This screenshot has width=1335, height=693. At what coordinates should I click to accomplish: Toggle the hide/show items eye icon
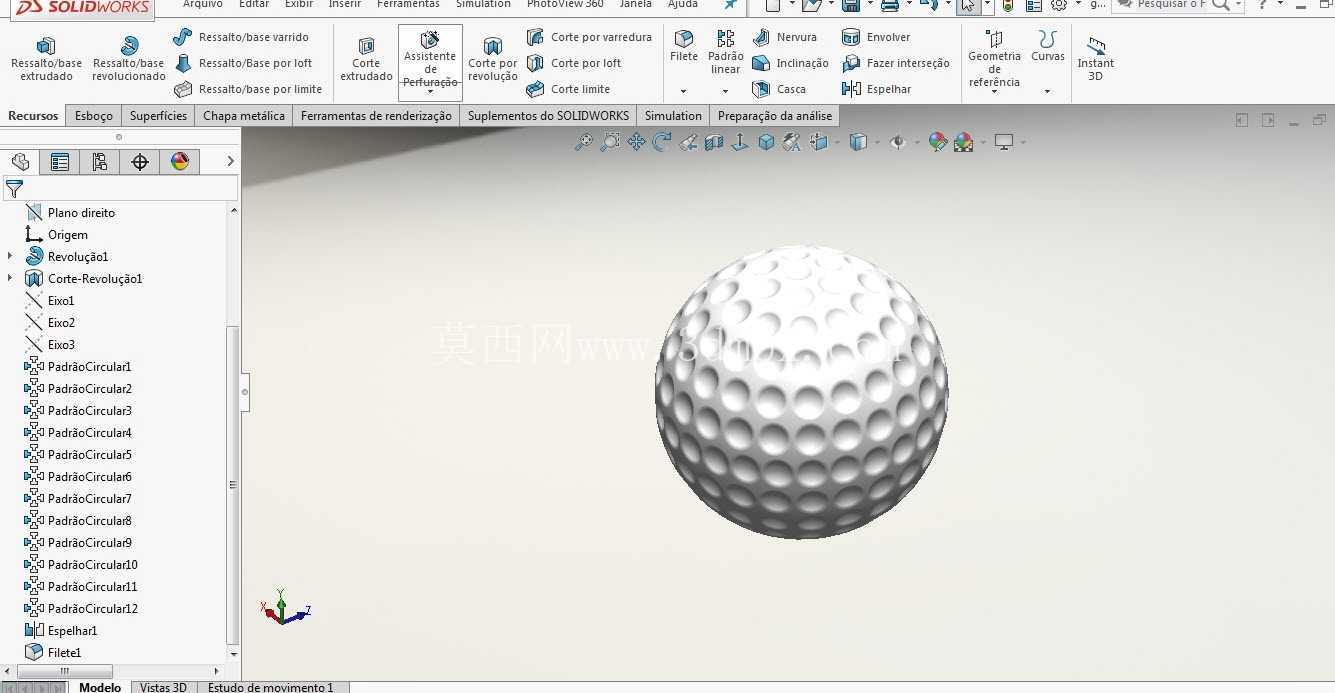(x=897, y=142)
